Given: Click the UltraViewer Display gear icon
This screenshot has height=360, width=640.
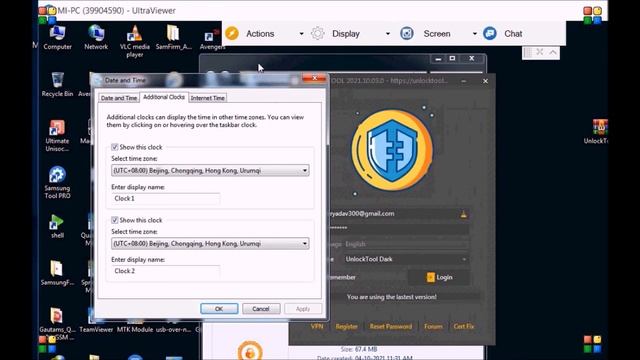Looking at the screenshot, I should pos(318,33).
